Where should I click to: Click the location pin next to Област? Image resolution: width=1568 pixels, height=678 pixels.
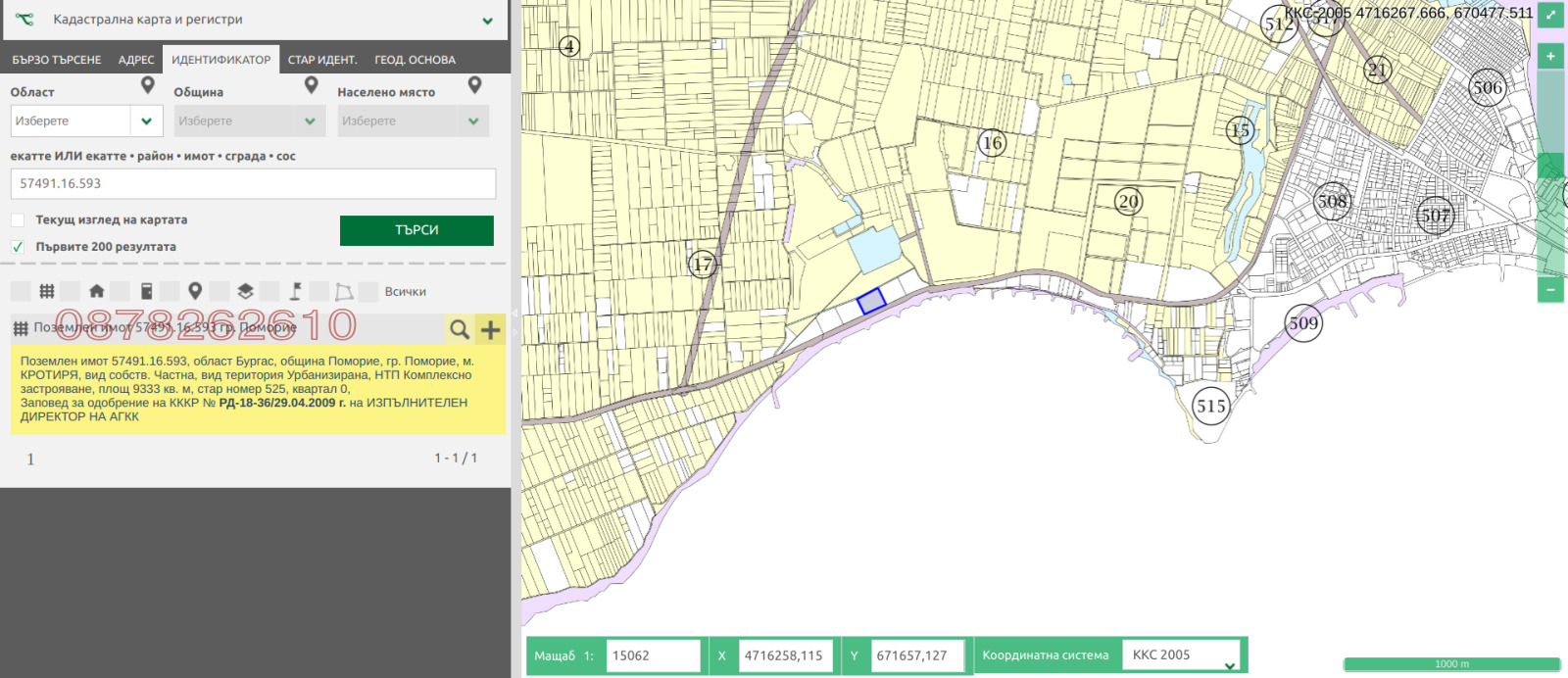pos(148,86)
